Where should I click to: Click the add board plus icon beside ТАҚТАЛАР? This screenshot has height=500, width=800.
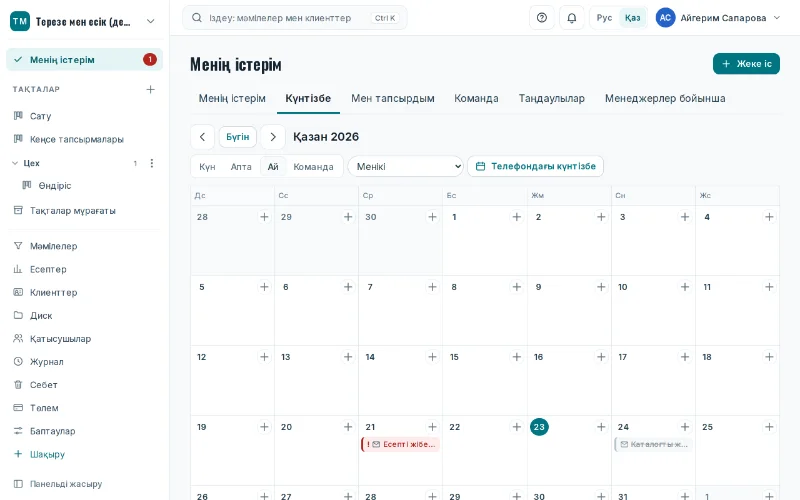coord(151,89)
